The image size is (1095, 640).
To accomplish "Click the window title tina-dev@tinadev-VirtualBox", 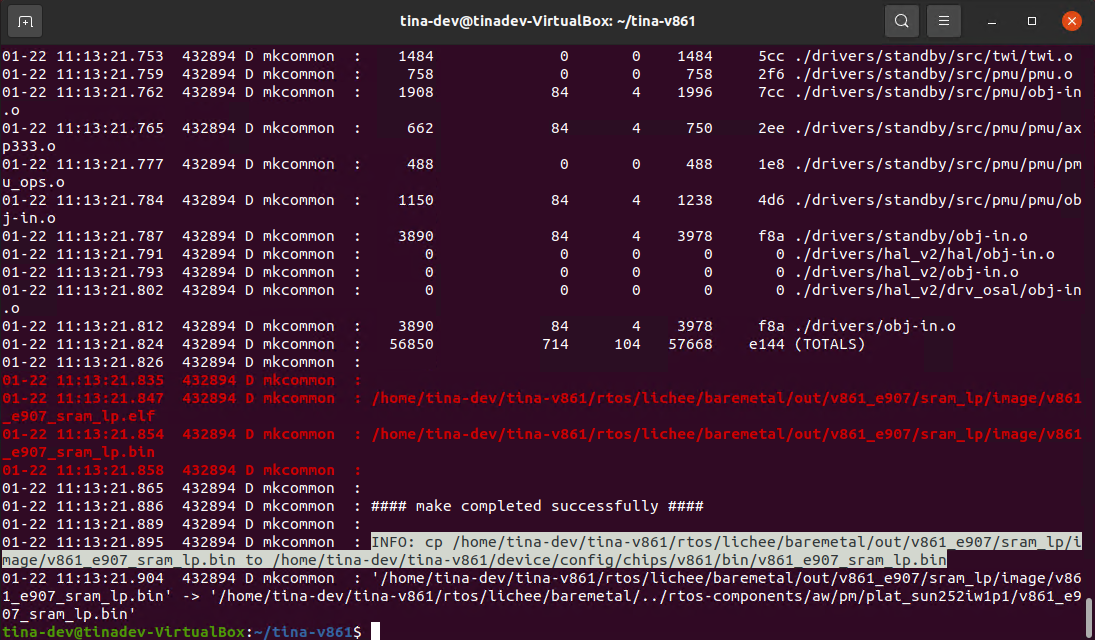I will tap(547, 21).
